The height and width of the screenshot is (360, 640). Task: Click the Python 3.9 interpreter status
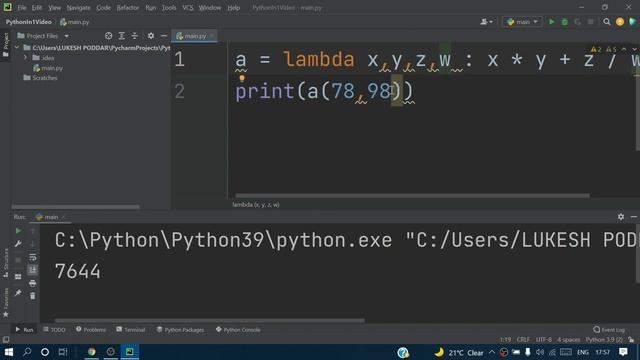(x=604, y=340)
